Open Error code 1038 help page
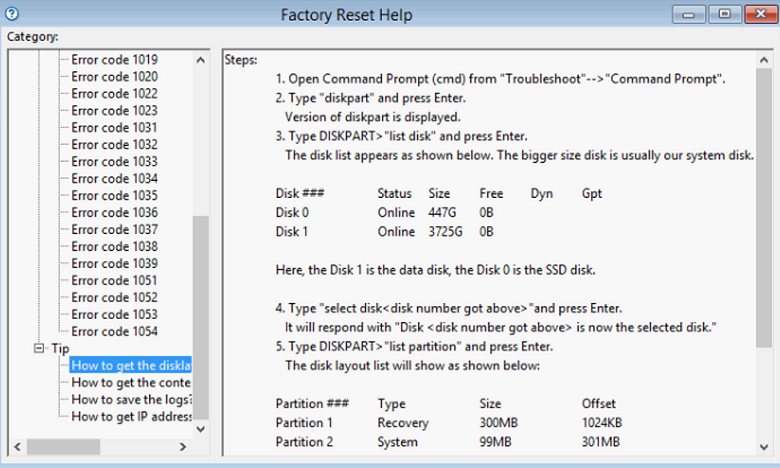The image size is (780, 468). [114, 246]
